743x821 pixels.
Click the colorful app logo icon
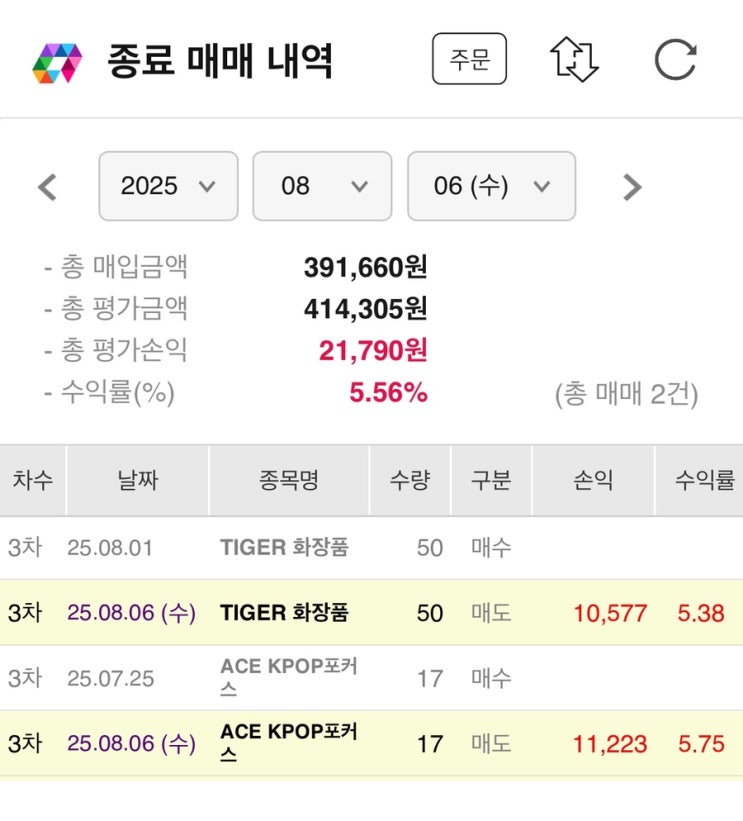pyautogui.click(x=57, y=62)
